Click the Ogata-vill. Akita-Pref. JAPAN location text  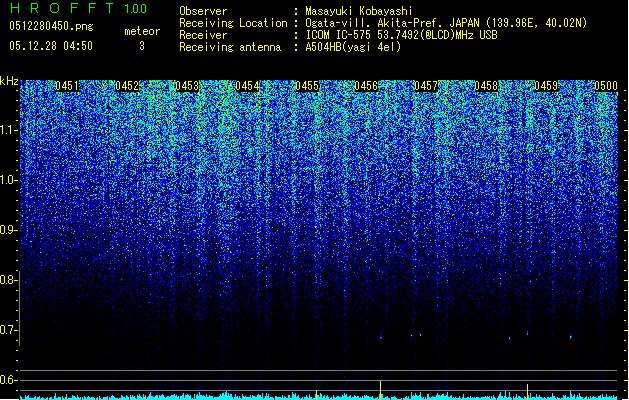[x=446, y=23]
